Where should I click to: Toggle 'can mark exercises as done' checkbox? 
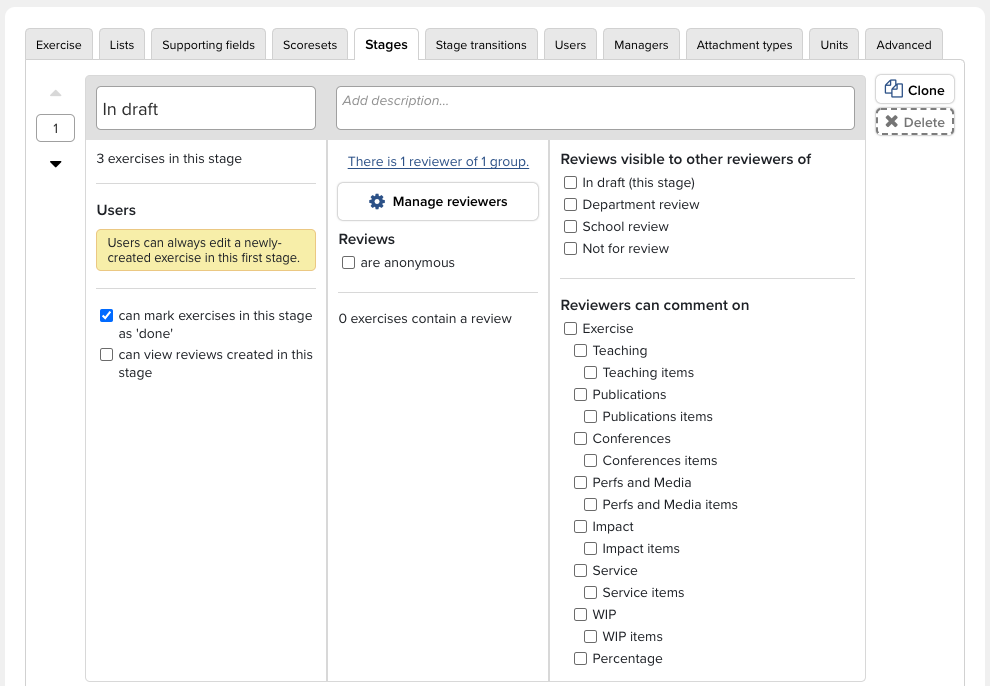107,316
